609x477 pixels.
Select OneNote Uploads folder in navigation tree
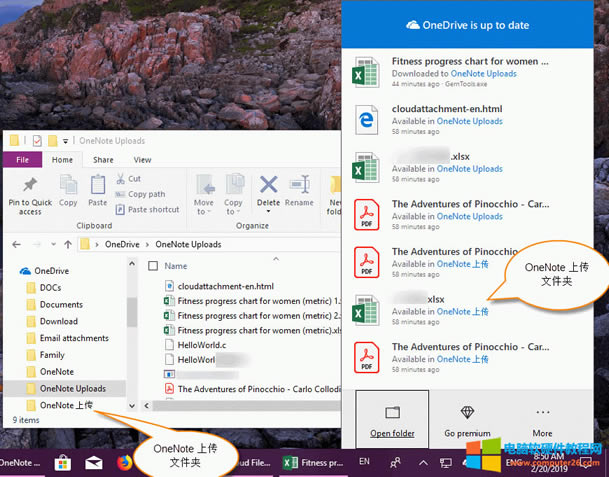coord(72,388)
